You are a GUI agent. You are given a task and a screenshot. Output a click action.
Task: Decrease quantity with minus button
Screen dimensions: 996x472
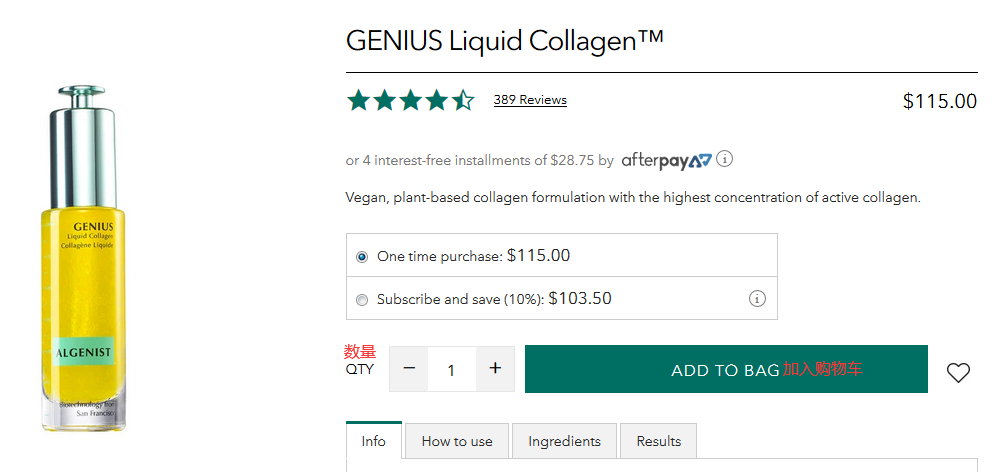(409, 369)
